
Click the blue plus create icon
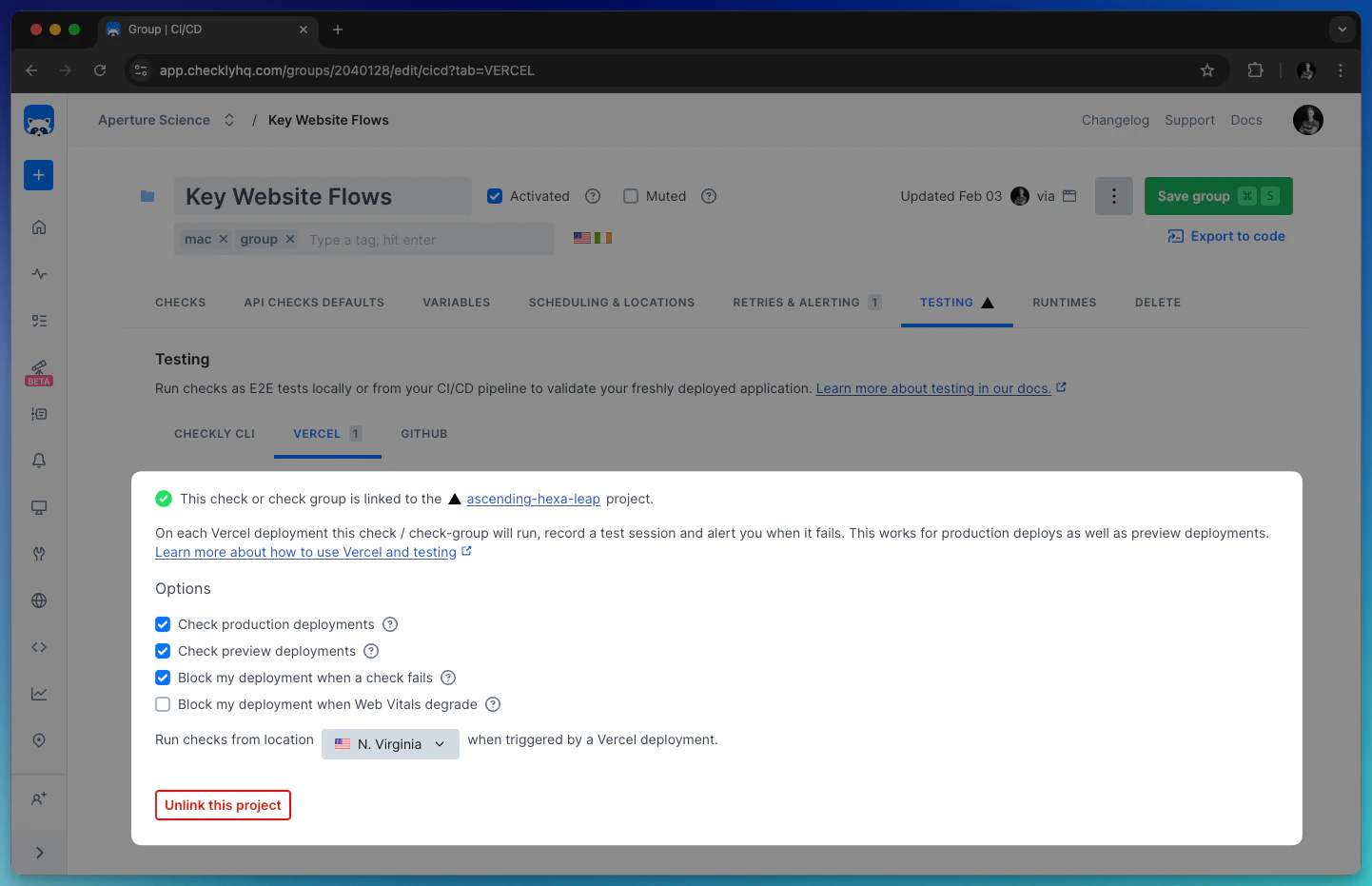click(x=38, y=175)
